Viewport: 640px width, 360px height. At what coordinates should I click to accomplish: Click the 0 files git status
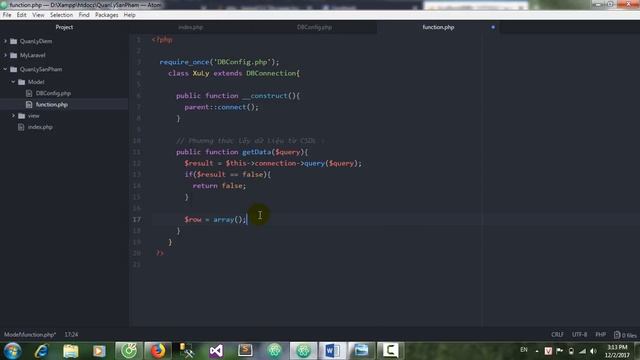pos(625,335)
